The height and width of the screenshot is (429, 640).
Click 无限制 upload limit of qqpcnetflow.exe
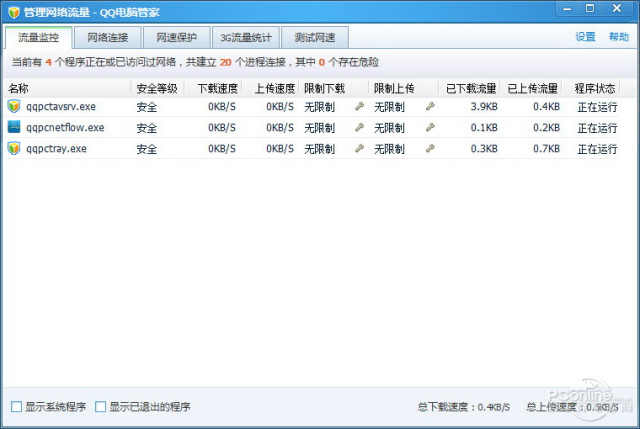point(389,128)
